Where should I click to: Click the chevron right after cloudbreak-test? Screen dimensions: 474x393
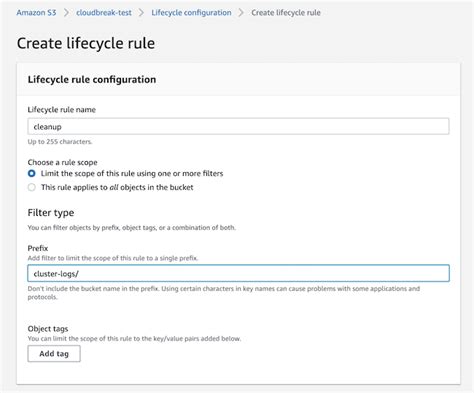(141, 13)
